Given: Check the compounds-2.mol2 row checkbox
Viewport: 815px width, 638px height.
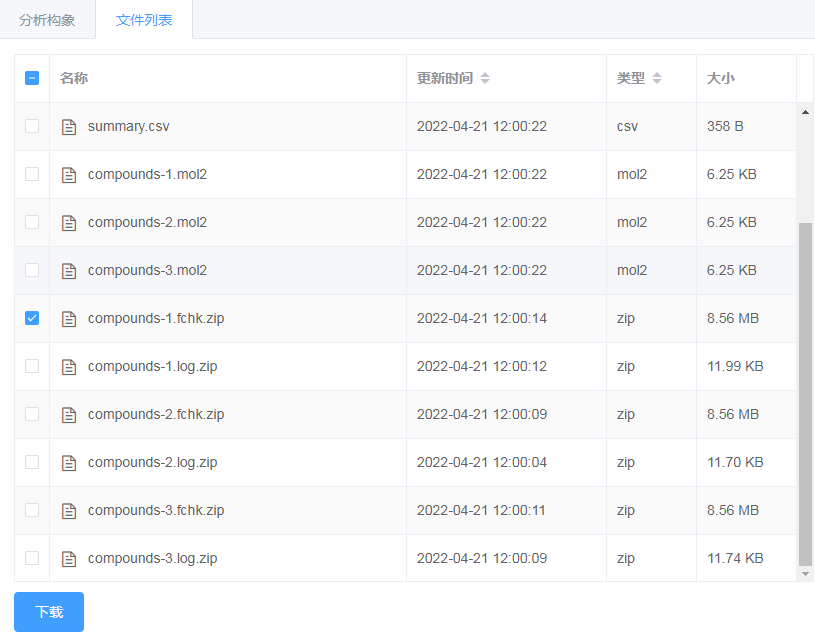Looking at the screenshot, I should pos(32,222).
